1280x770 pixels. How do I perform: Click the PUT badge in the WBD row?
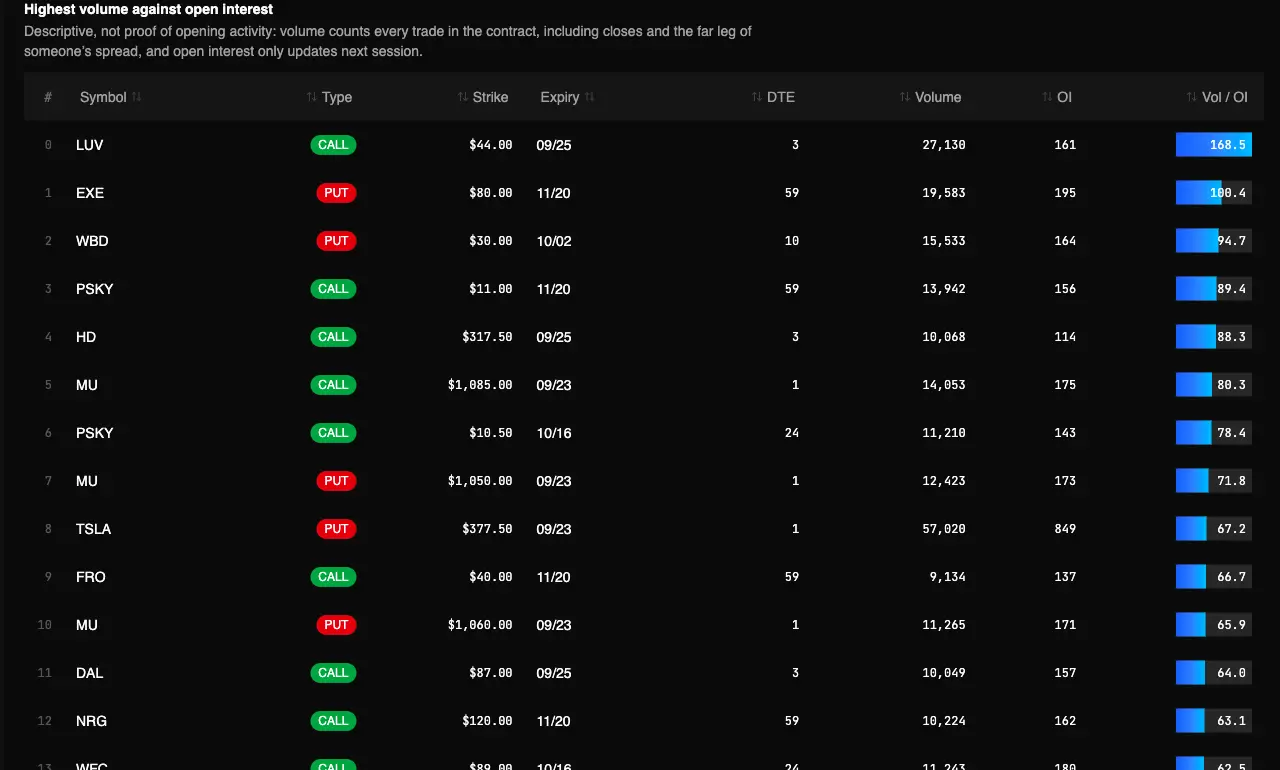click(x=336, y=241)
